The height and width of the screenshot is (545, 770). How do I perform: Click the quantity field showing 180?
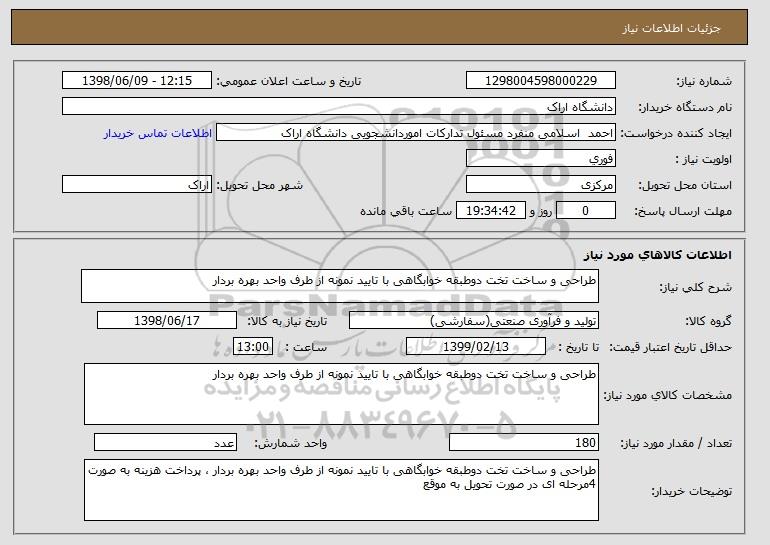pos(524,442)
